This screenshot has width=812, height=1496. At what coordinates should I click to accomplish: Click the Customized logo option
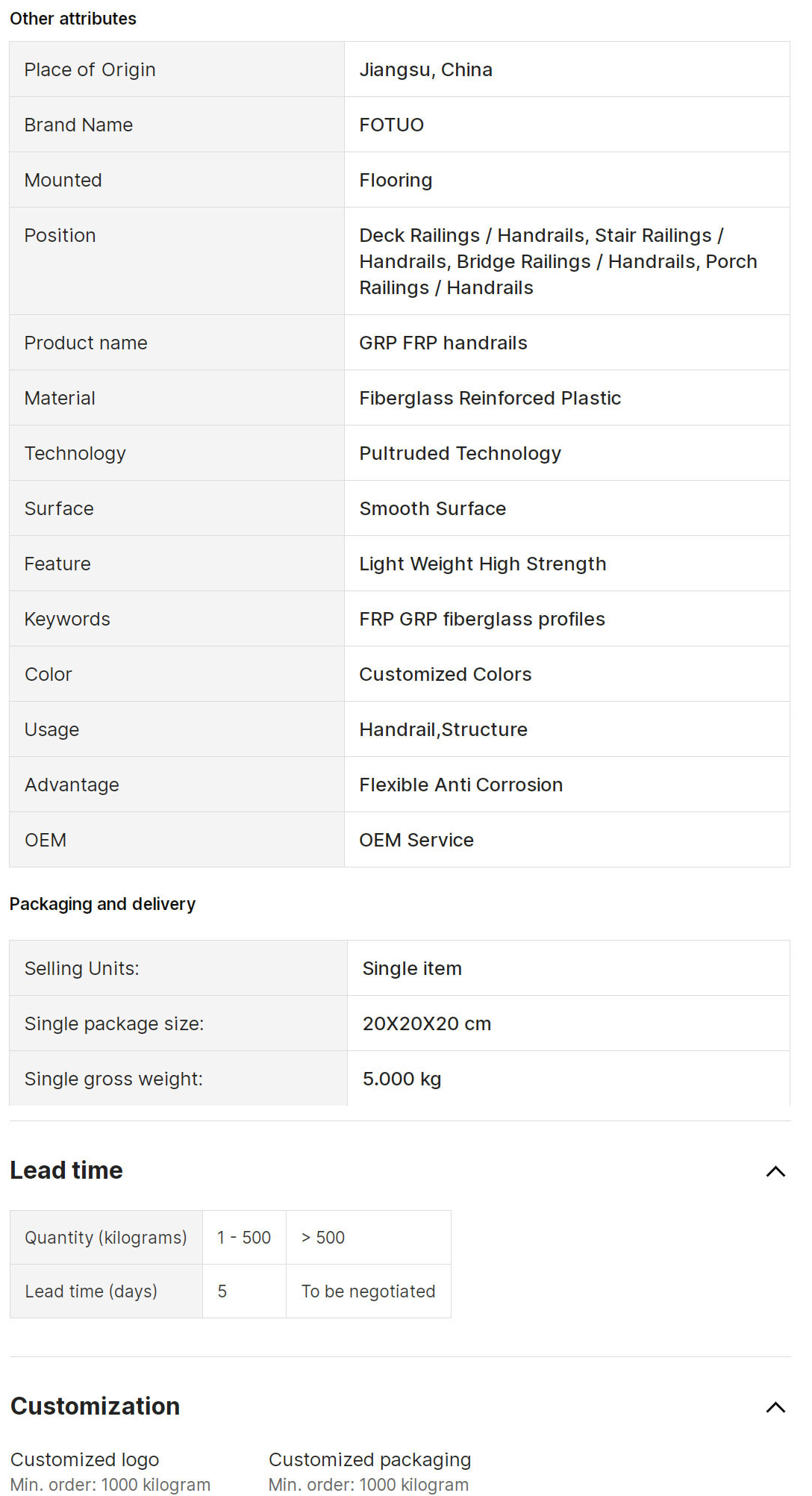(x=84, y=1459)
